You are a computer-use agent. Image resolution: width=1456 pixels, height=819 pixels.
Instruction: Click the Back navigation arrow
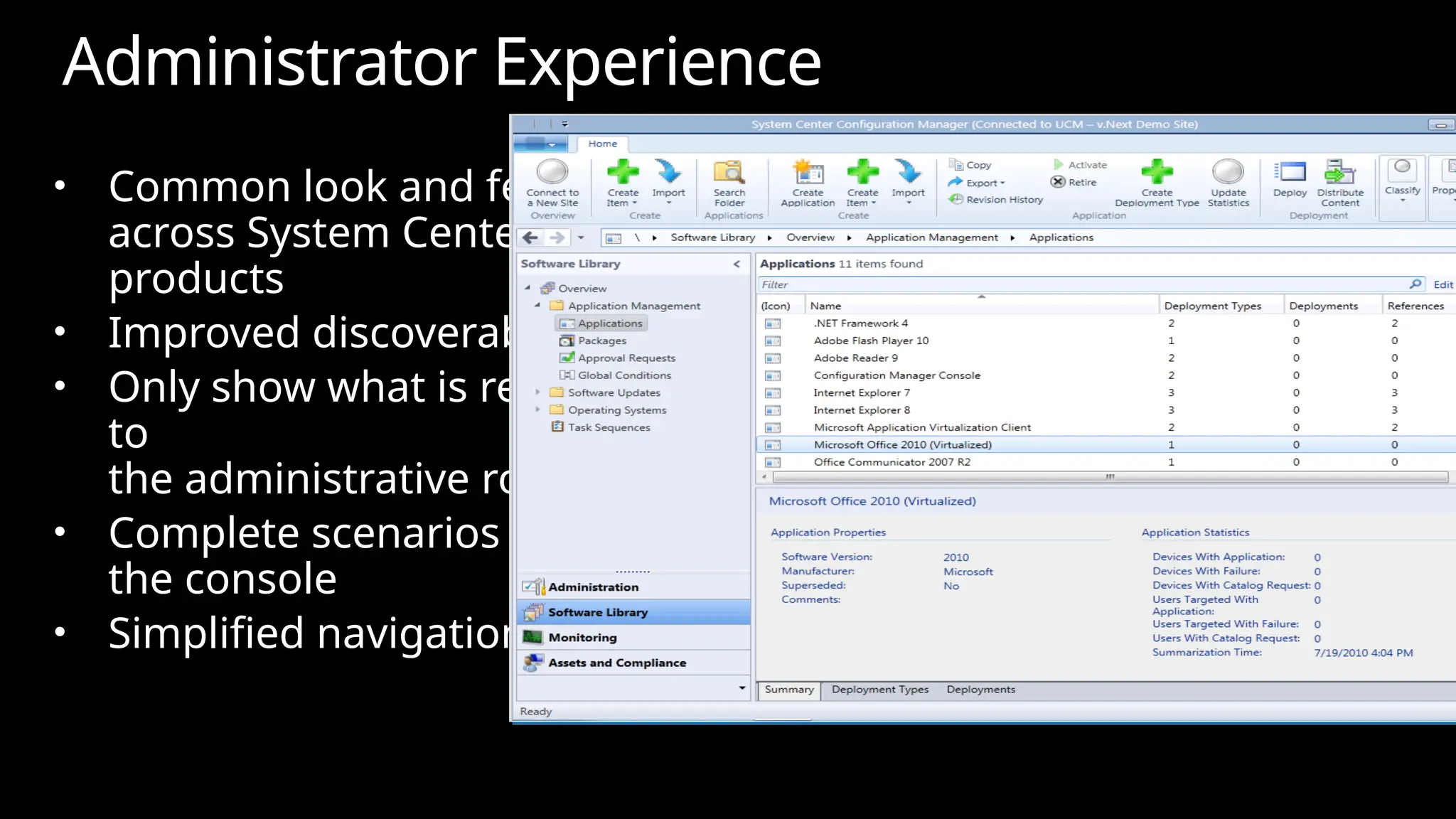coord(530,237)
